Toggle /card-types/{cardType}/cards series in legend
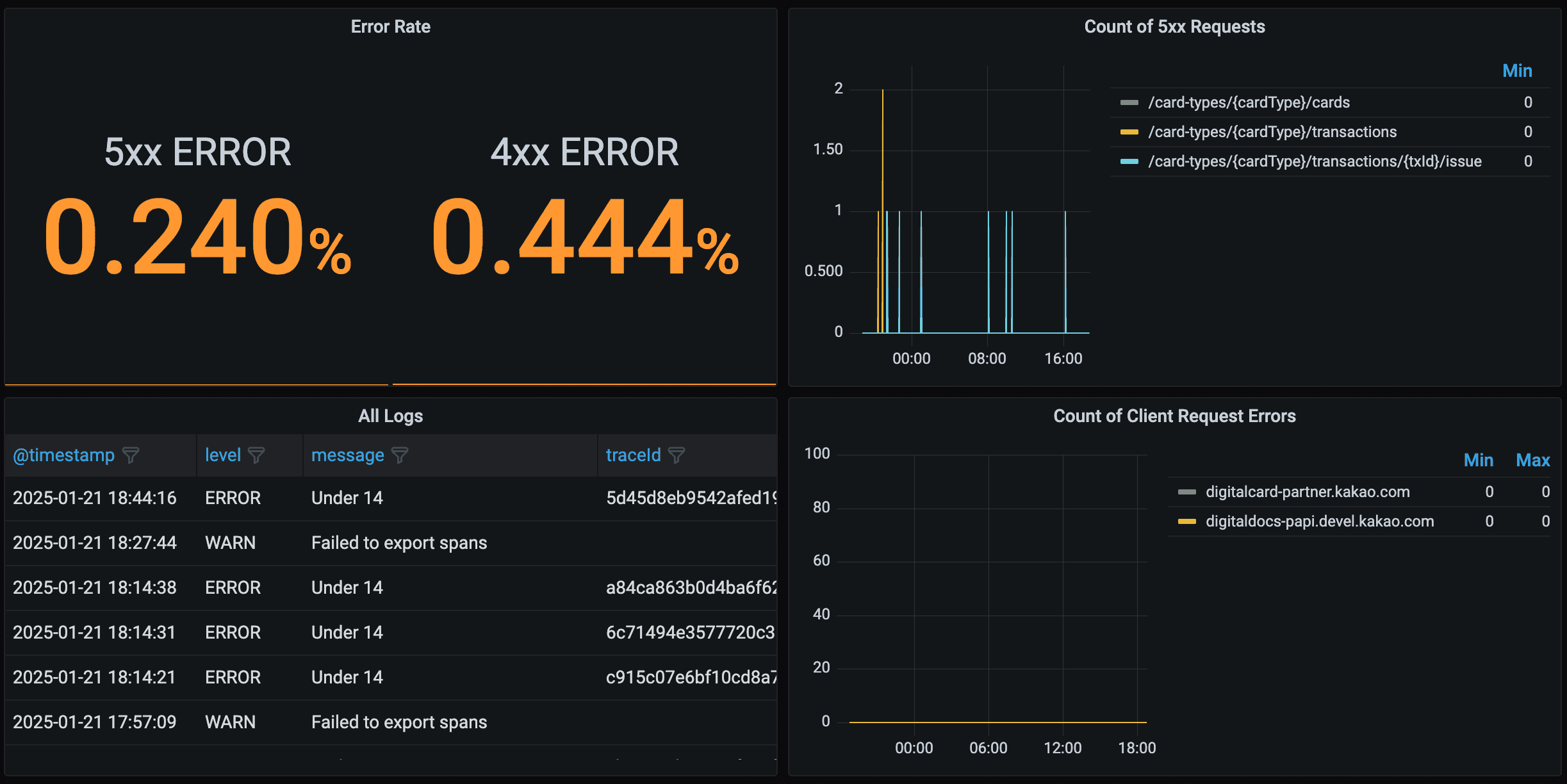 (1249, 102)
